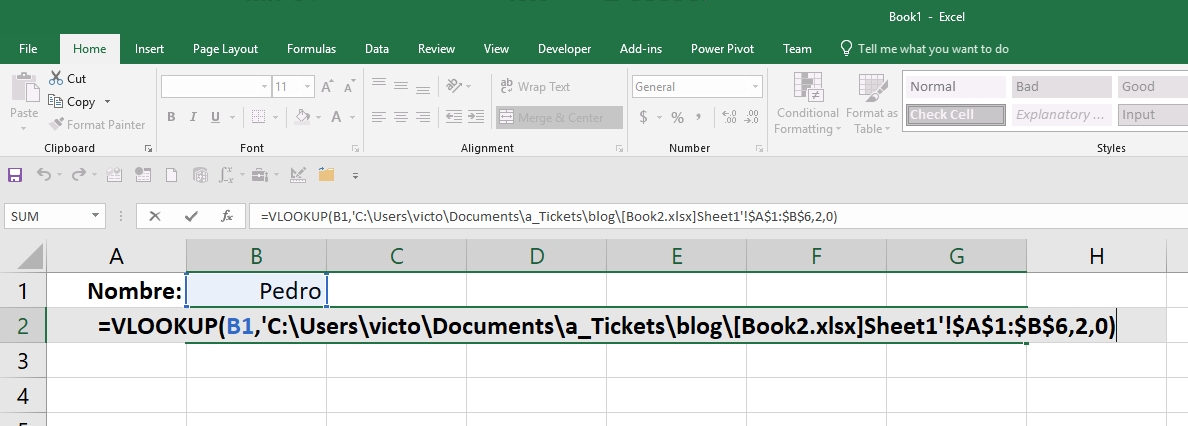1188x426 pixels.
Task: Open the Insert Function fx dialog
Action: tap(227, 215)
